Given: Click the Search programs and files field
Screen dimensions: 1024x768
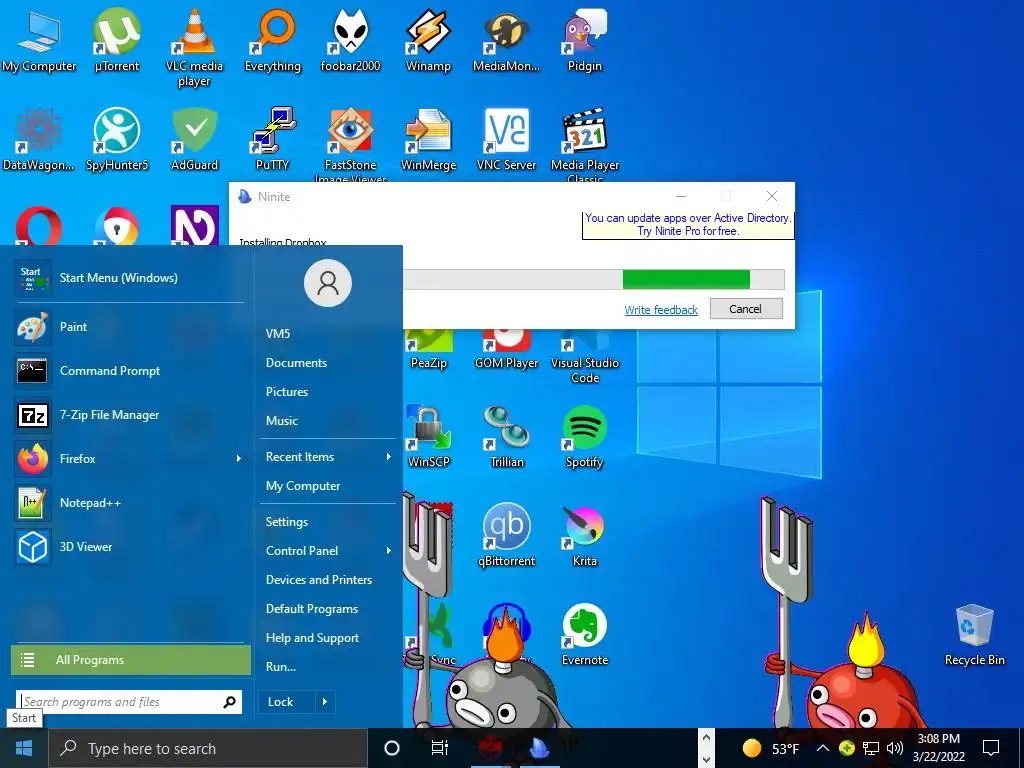Looking at the screenshot, I should pyautogui.click(x=129, y=702).
